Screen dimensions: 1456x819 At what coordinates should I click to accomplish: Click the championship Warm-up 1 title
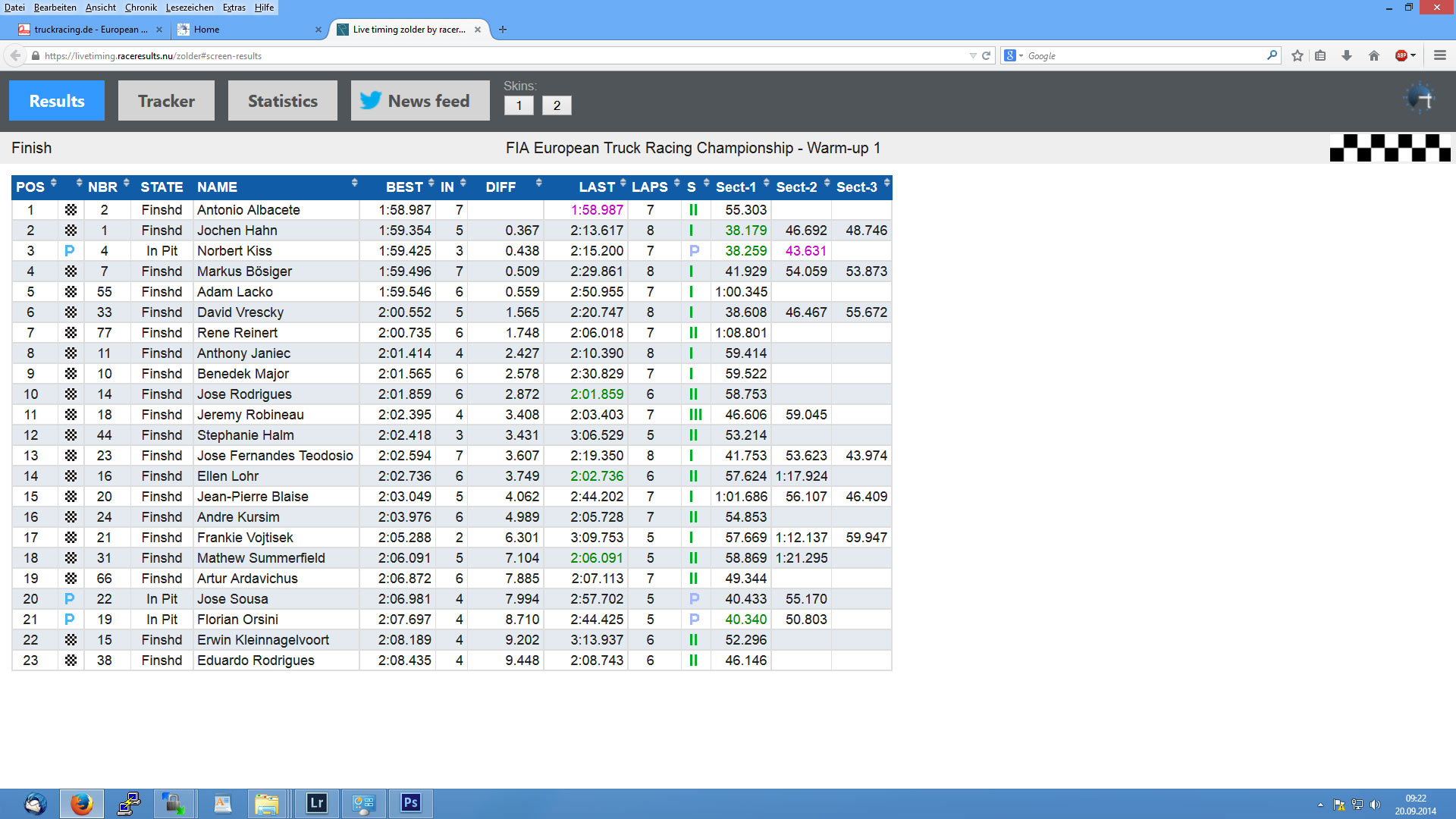[x=693, y=148]
